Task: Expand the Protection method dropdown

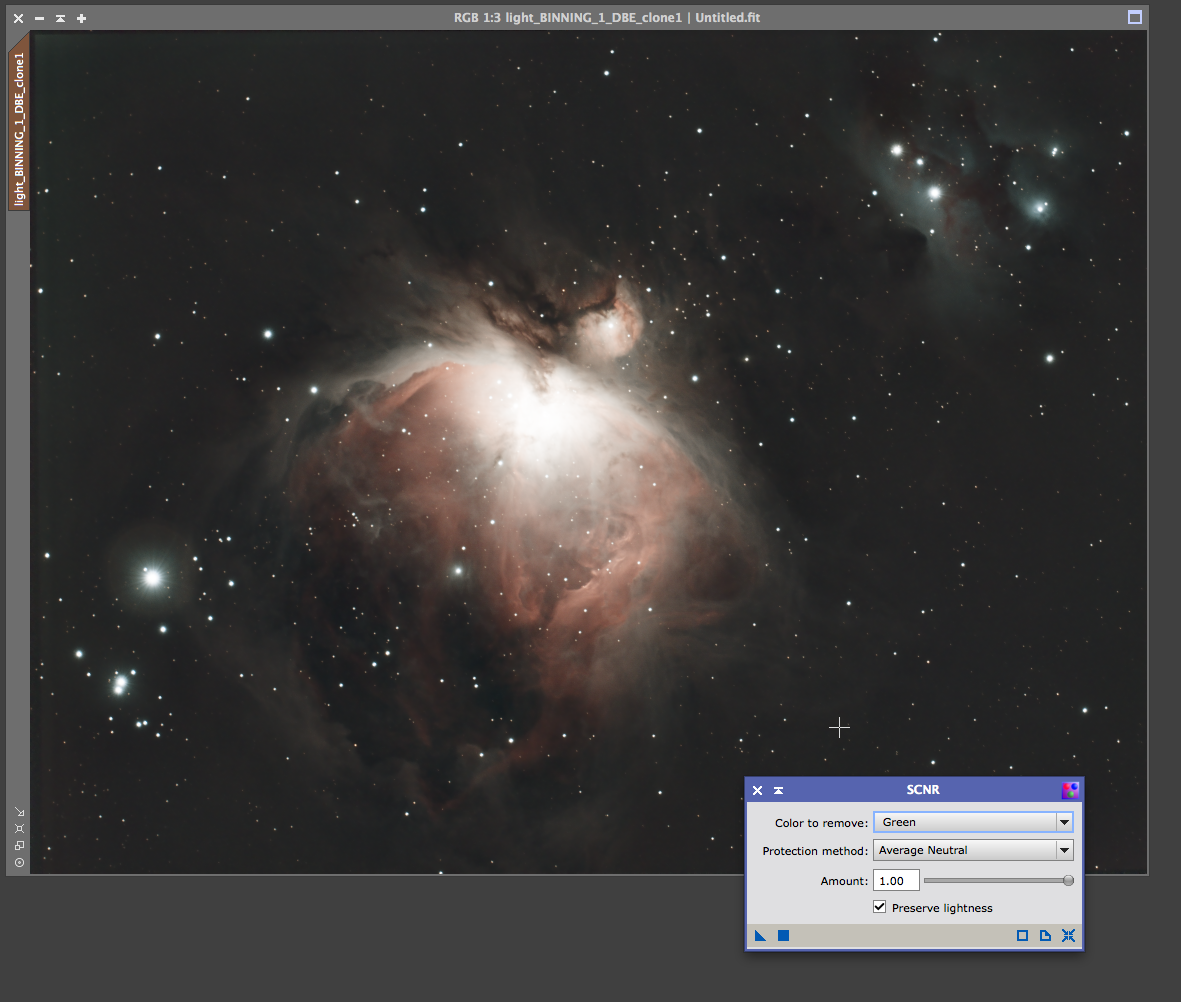Action: point(973,851)
